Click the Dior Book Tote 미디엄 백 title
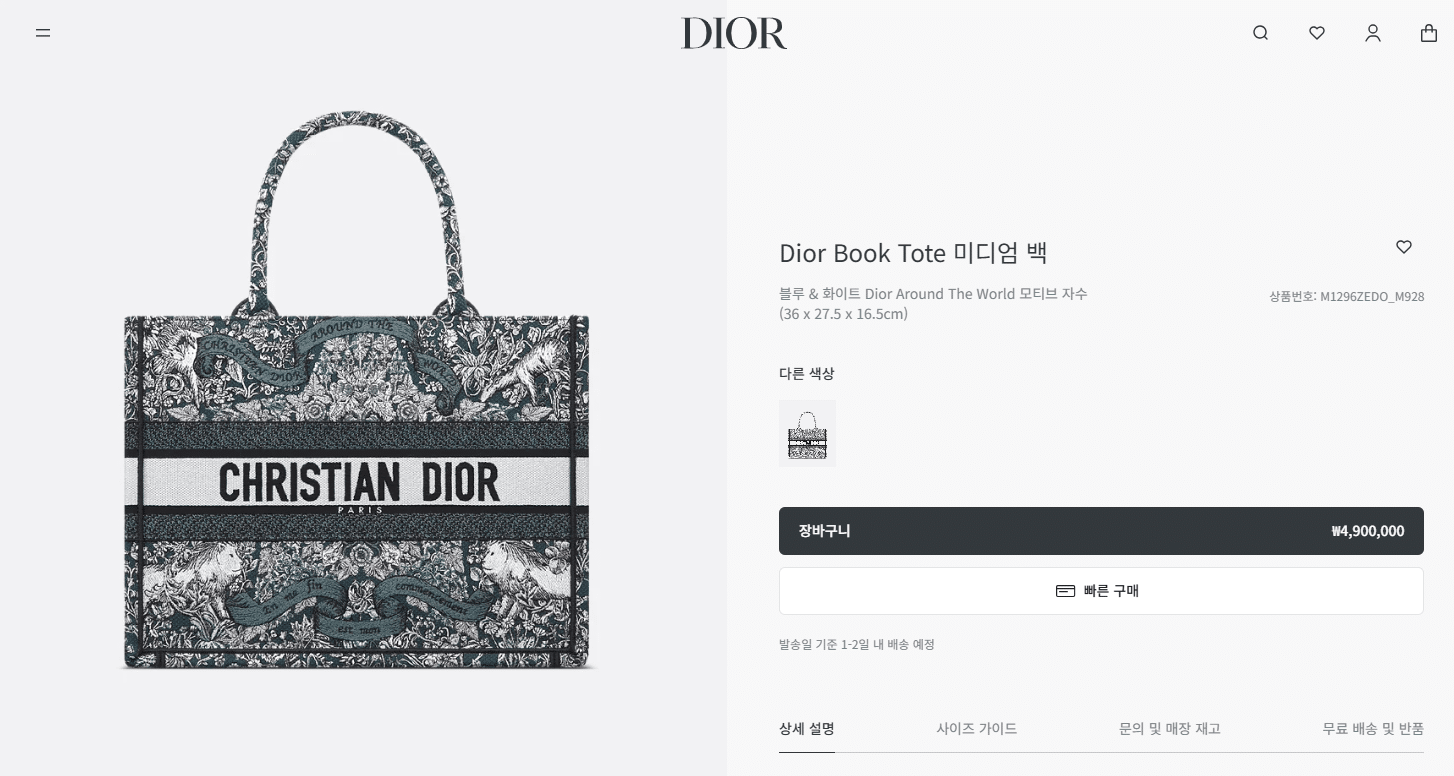 913,253
